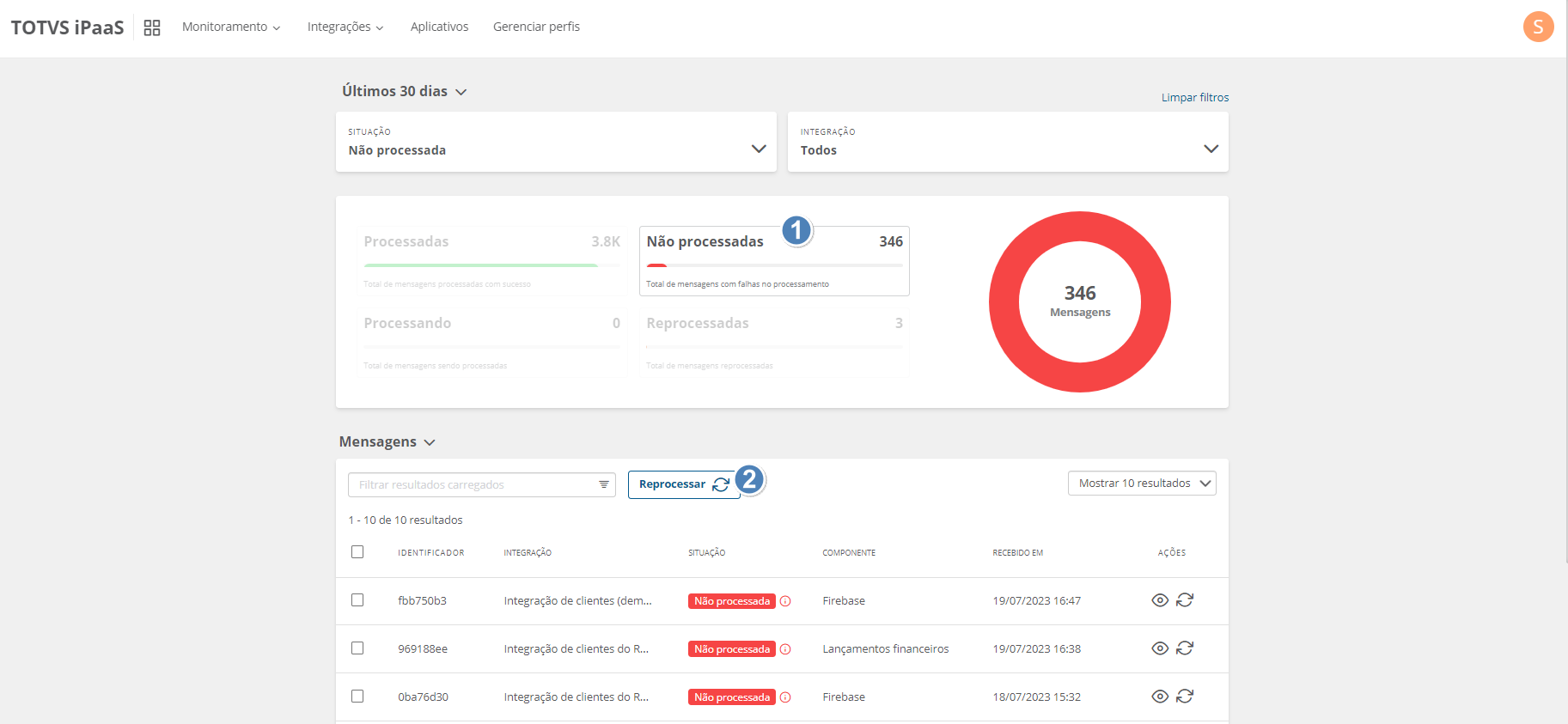This screenshot has width=1568, height=724.
Task: Click the filter icon in the search field
Action: click(604, 485)
